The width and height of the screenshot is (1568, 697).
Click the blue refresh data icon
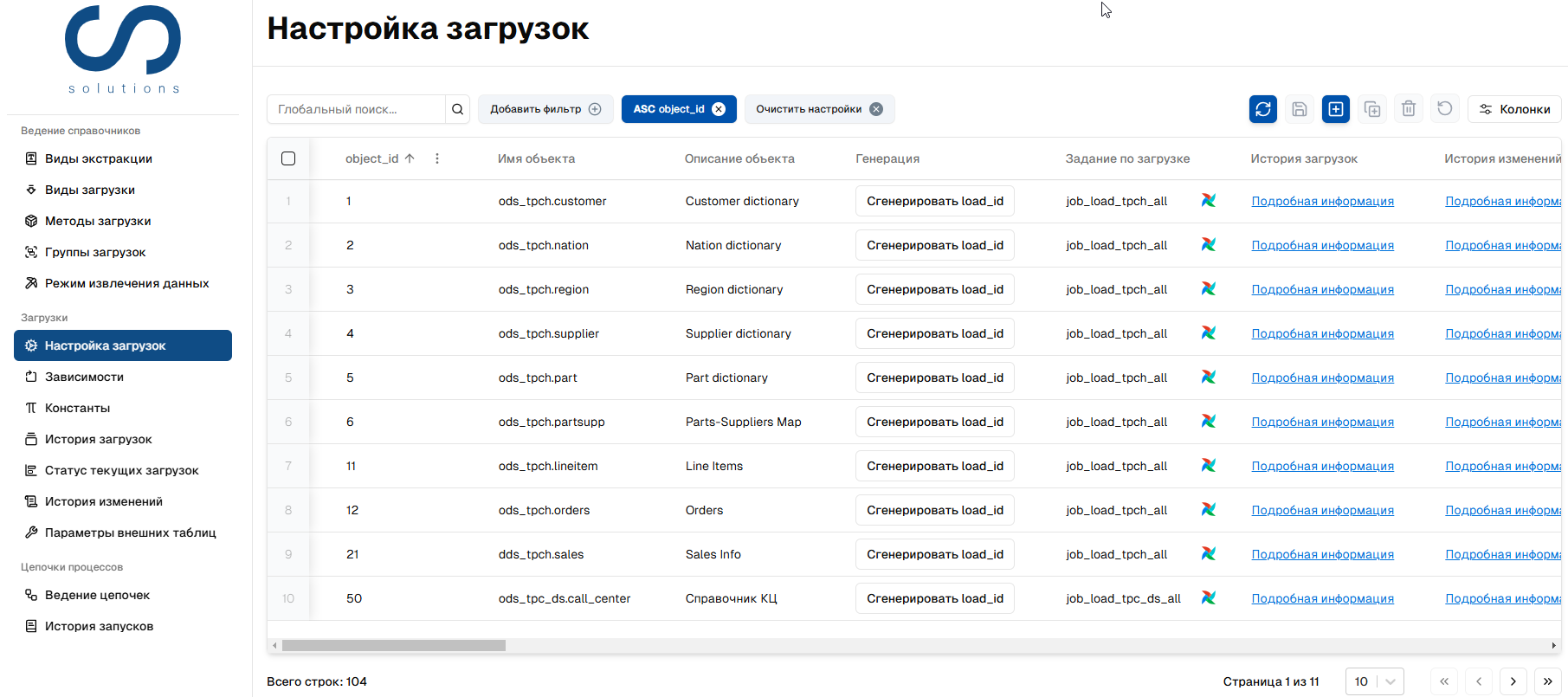[x=1262, y=109]
